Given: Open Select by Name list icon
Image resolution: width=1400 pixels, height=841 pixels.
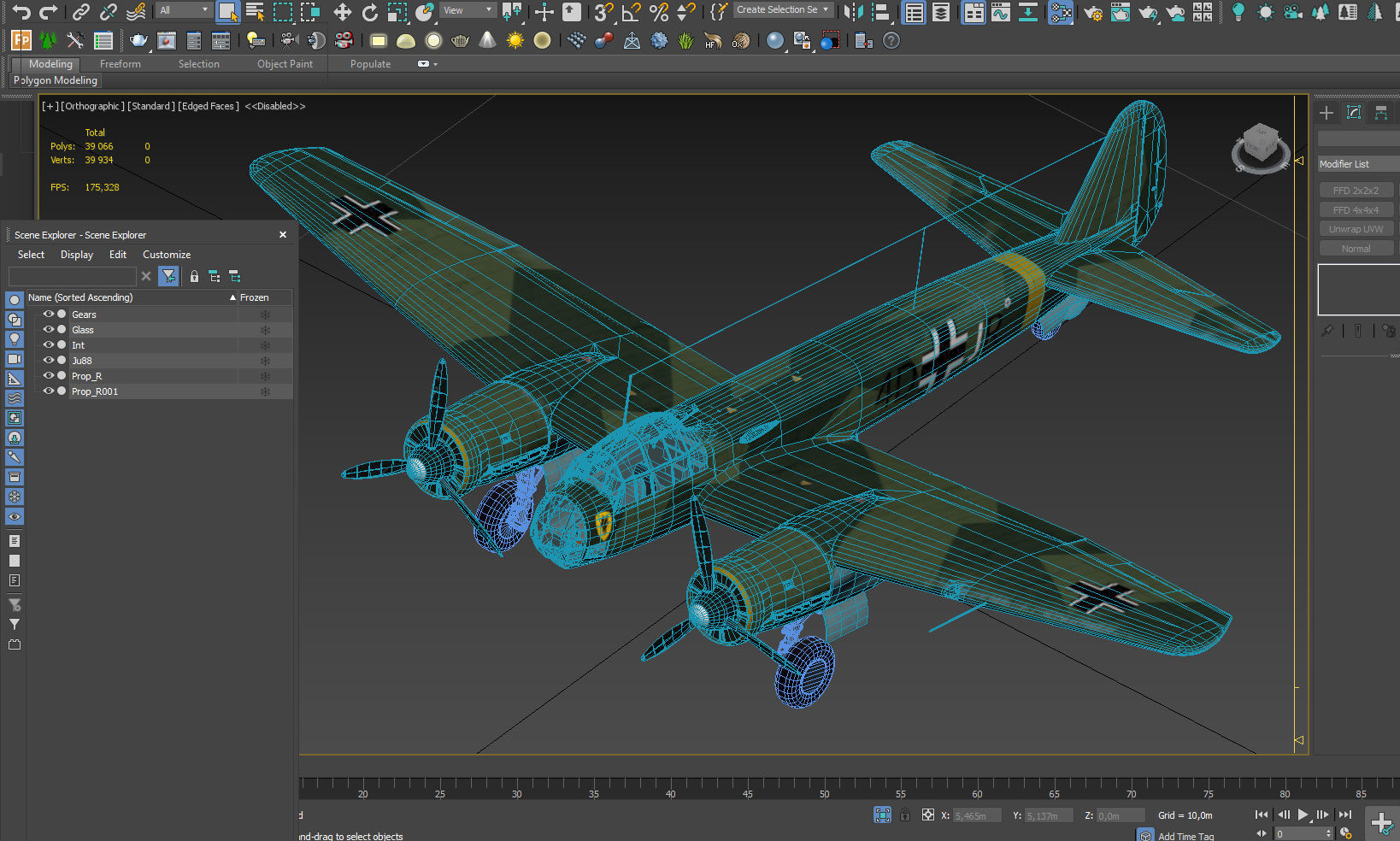Looking at the screenshot, I should pos(255,11).
